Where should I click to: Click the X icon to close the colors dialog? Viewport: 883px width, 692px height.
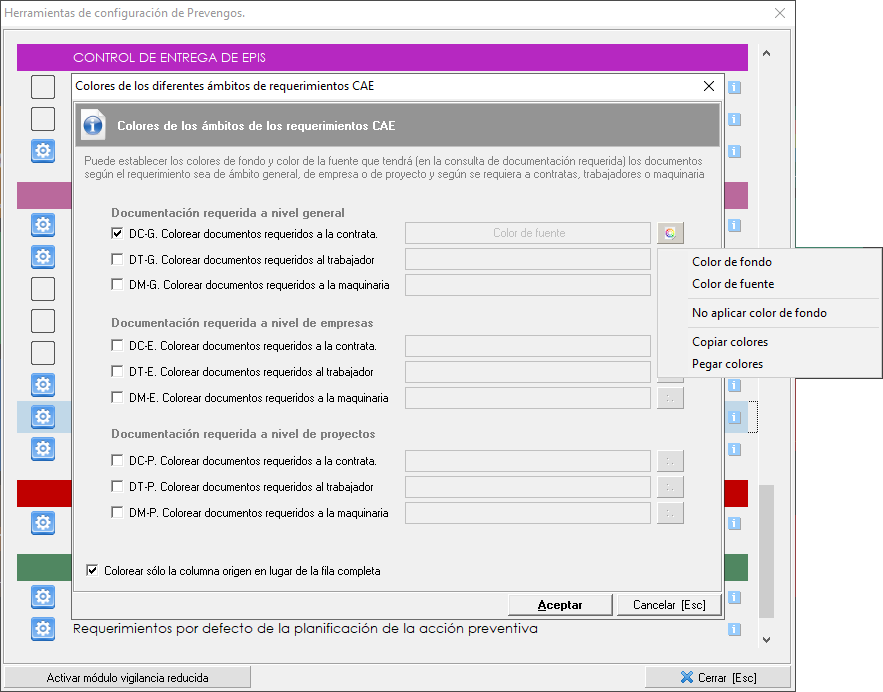pos(709,86)
